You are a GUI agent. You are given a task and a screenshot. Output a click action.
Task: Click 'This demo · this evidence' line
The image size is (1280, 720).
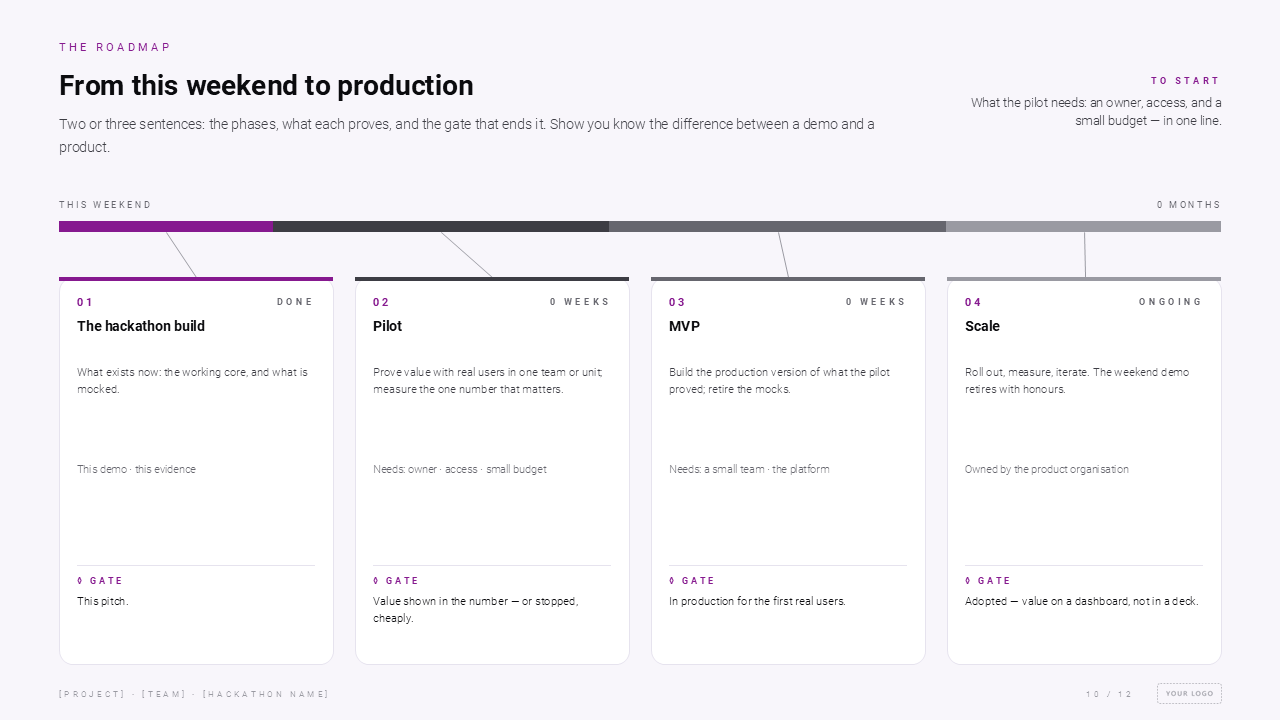(x=136, y=469)
